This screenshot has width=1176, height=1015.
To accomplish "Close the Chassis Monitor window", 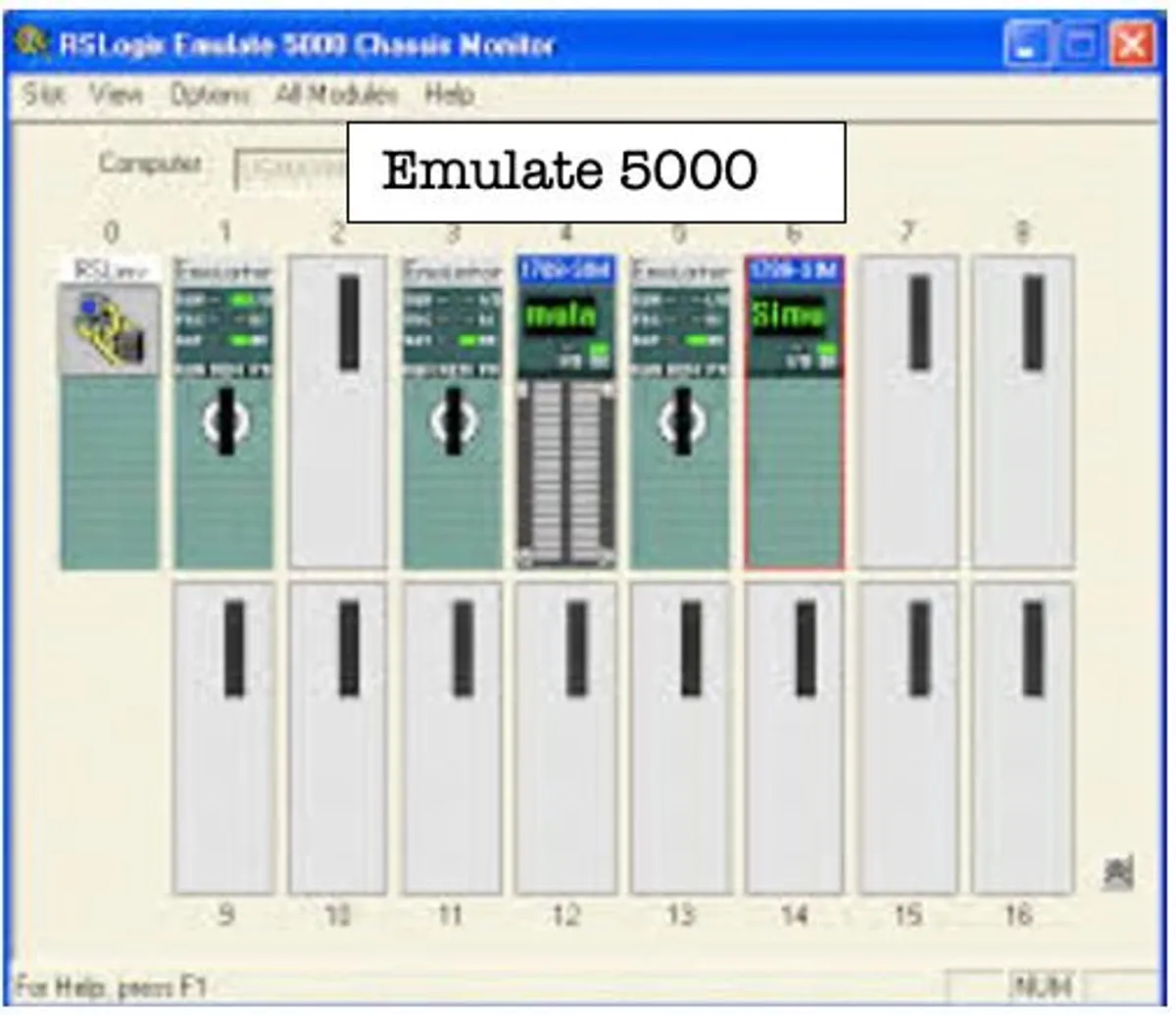I will pyautogui.click(x=1130, y=46).
